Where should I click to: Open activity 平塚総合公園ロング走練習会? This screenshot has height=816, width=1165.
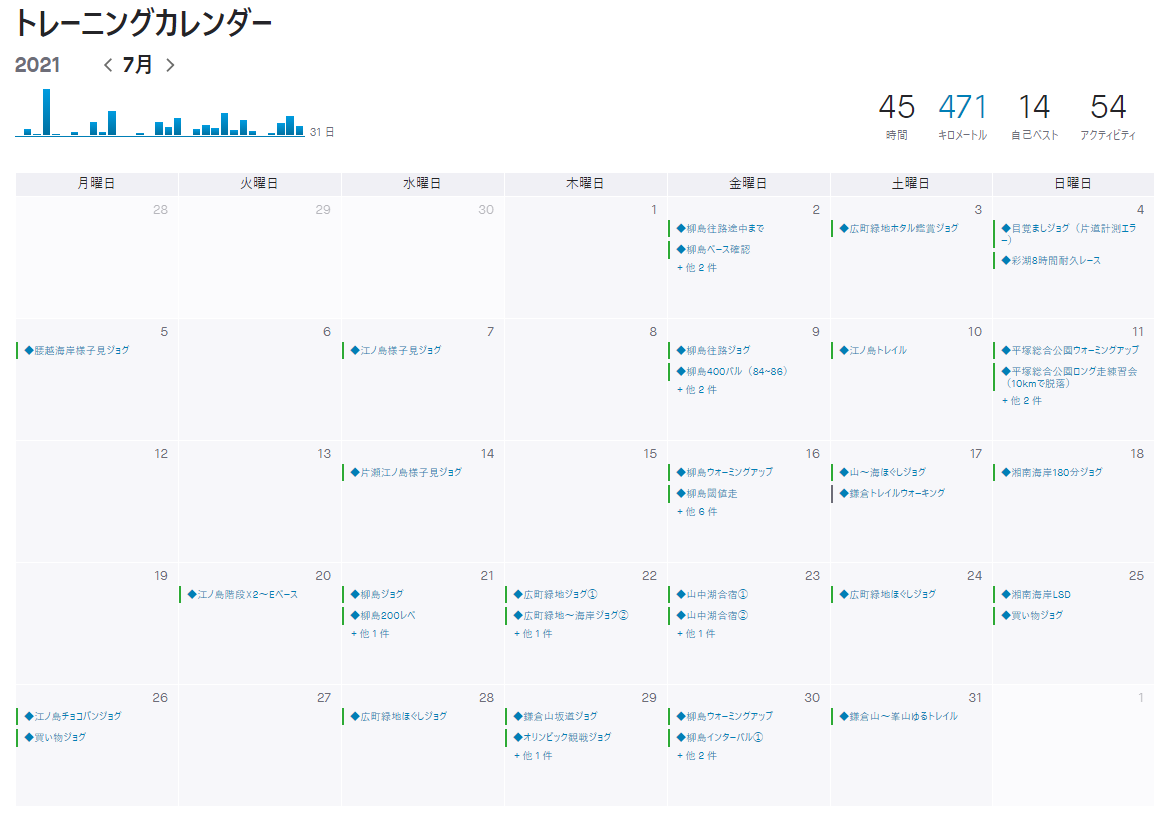pyautogui.click(x=1070, y=377)
